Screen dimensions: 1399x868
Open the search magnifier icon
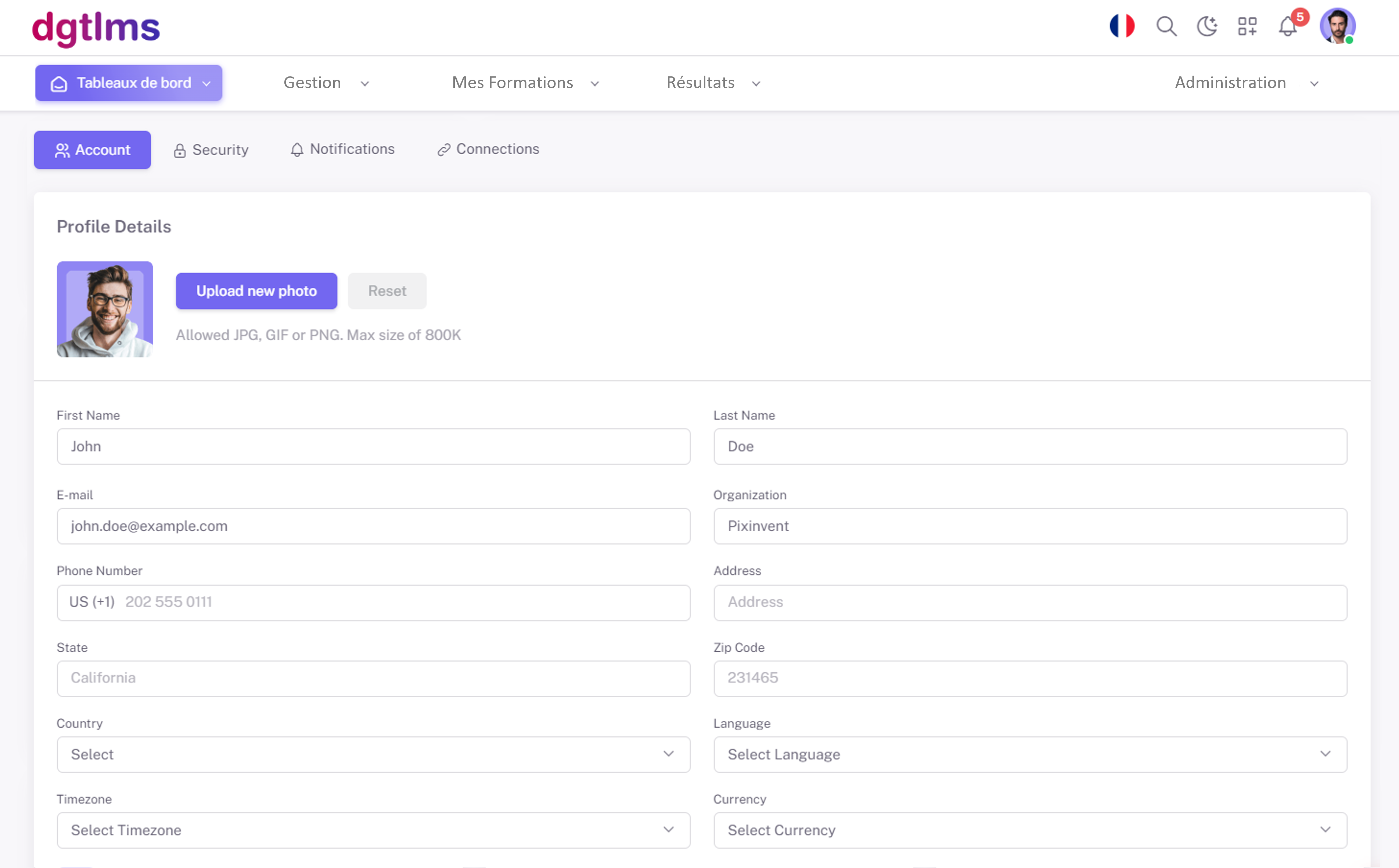tap(1166, 26)
